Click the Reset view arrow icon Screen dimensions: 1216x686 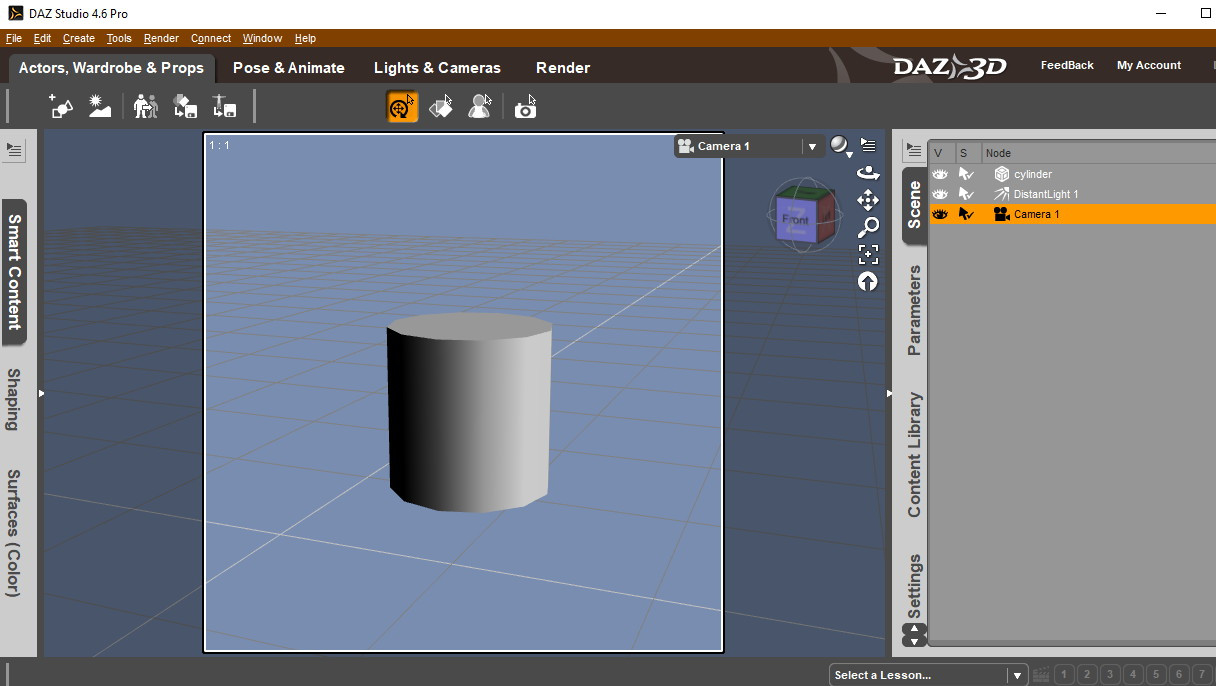(868, 282)
